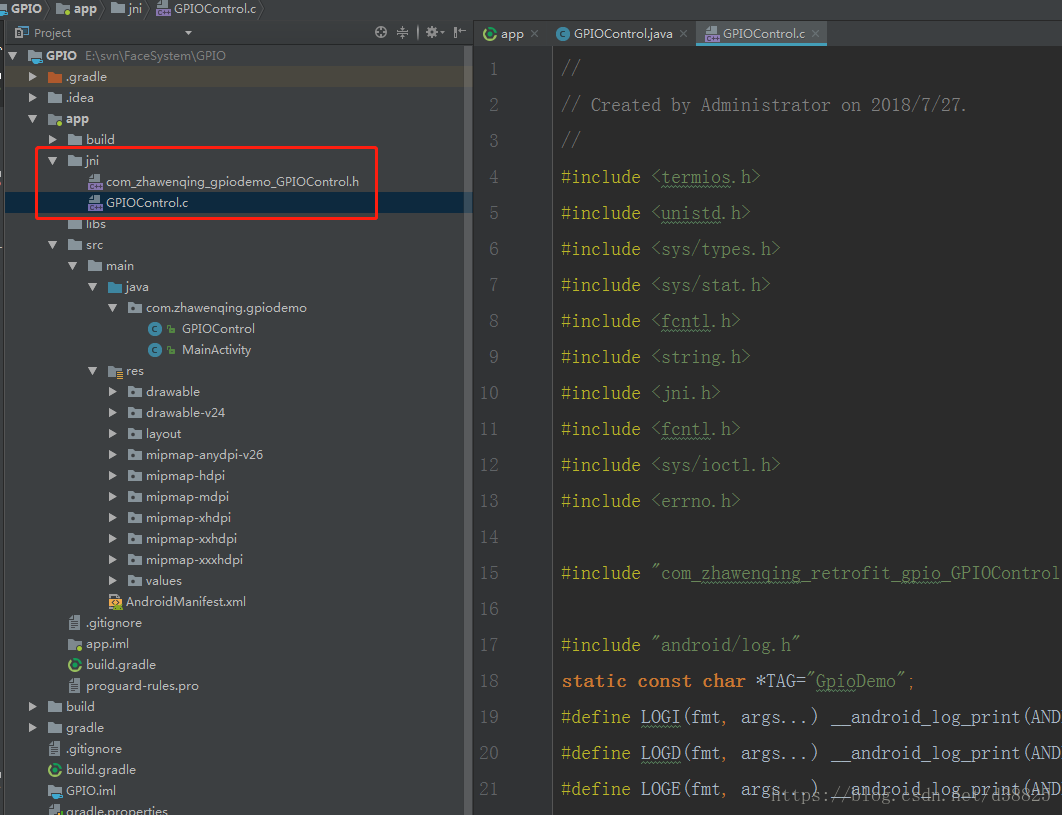Click app in the breadcrumb bar

point(77,9)
